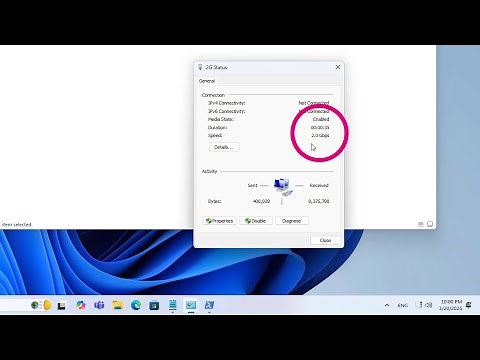Open the search box news icon in taskbar
This screenshot has width=480, height=360.
pyautogui.click(x=41, y=305)
